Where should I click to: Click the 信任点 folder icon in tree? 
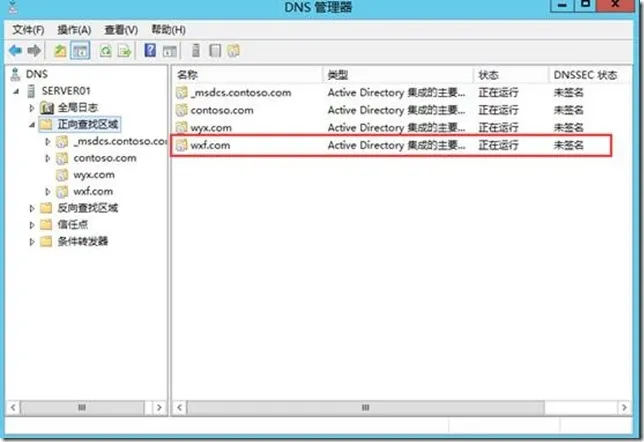pos(46,224)
